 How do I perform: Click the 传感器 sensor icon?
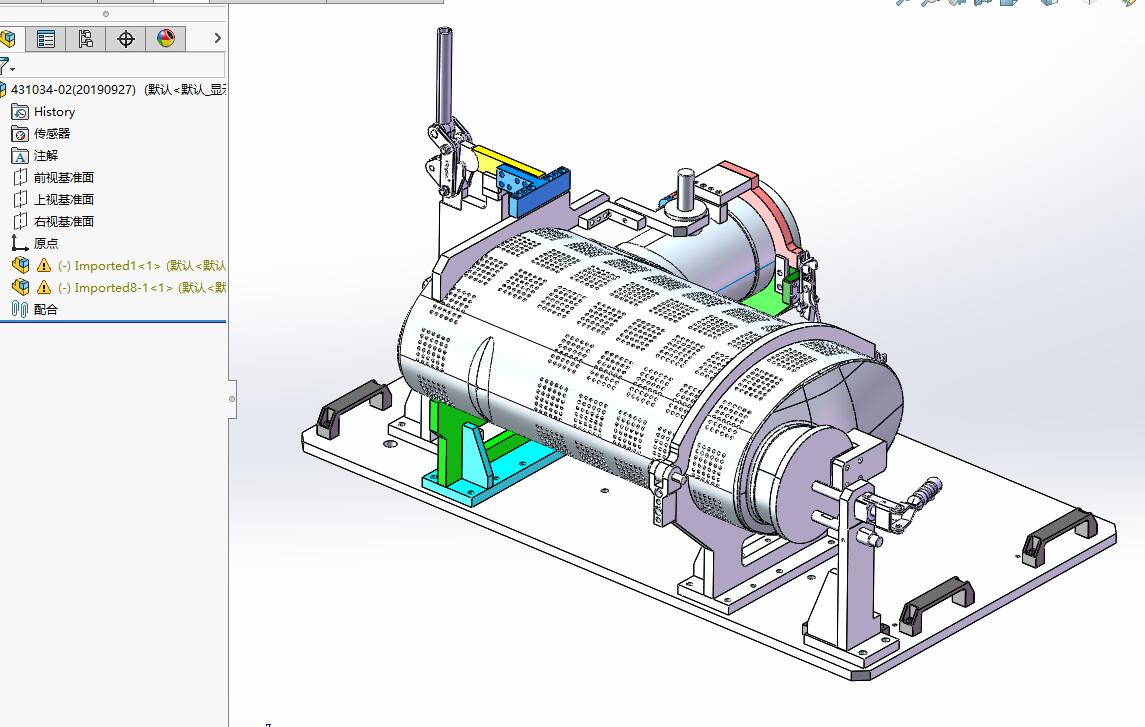[x=20, y=134]
